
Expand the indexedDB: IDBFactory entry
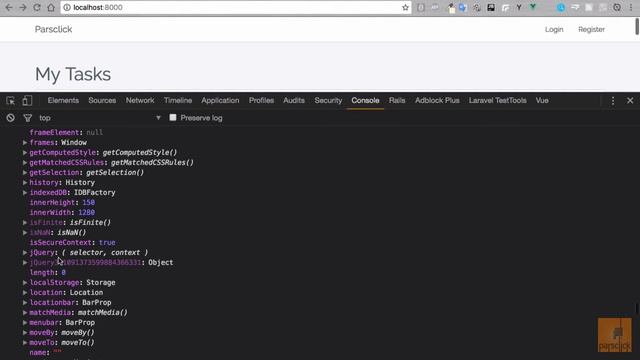[25, 192]
